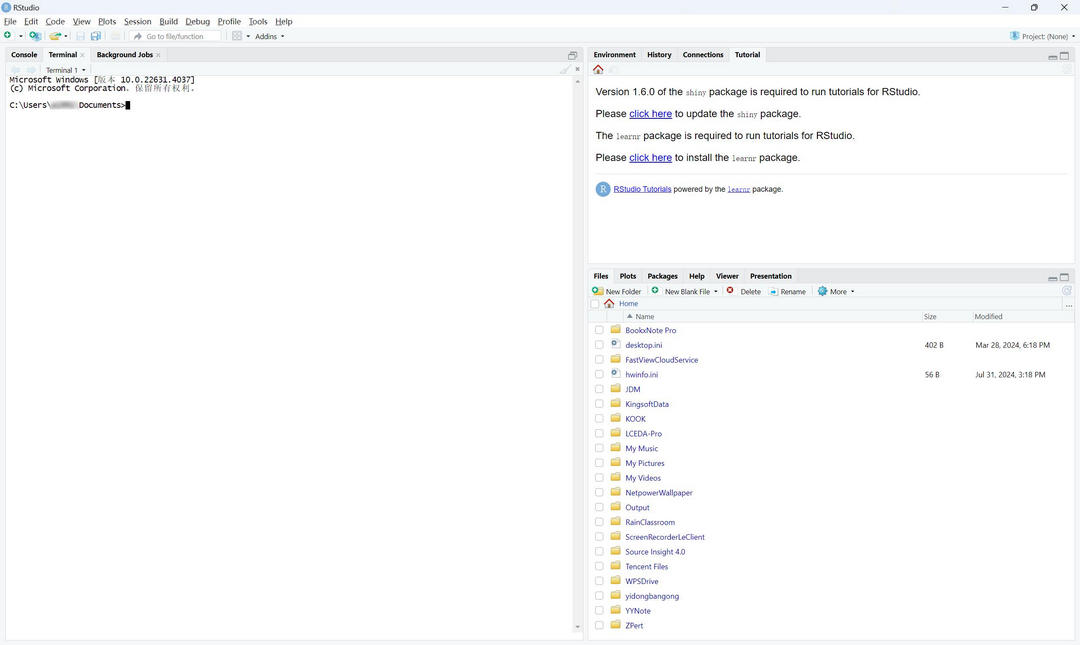Click here to update the shiny package
Image resolution: width=1080 pixels, height=645 pixels.
pyautogui.click(x=651, y=113)
